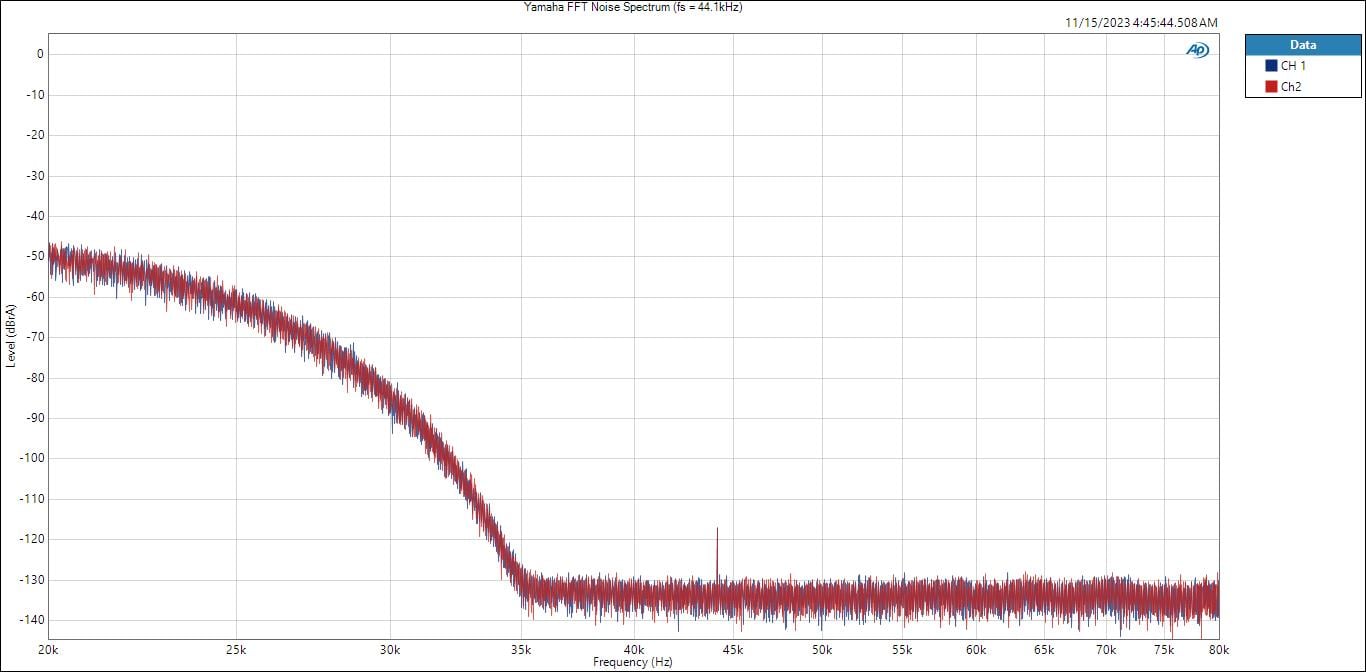Click the 25k frequency tick label

click(x=237, y=649)
